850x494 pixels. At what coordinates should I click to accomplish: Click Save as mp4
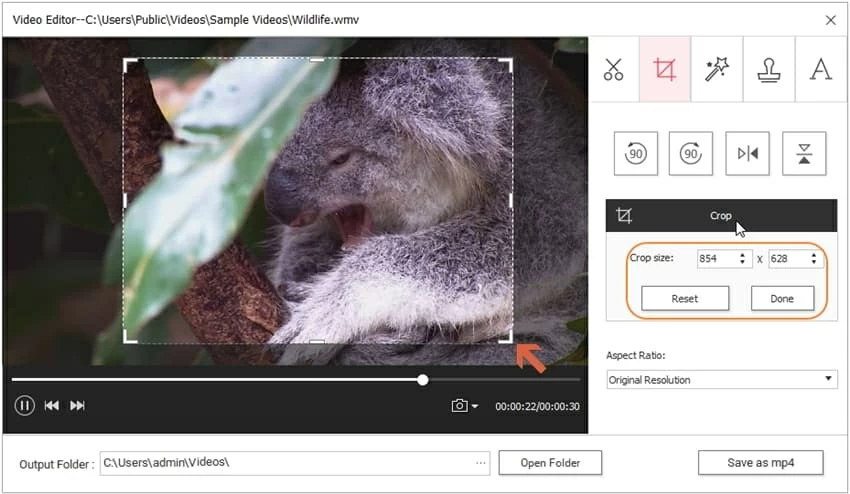pyautogui.click(x=760, y=462)
